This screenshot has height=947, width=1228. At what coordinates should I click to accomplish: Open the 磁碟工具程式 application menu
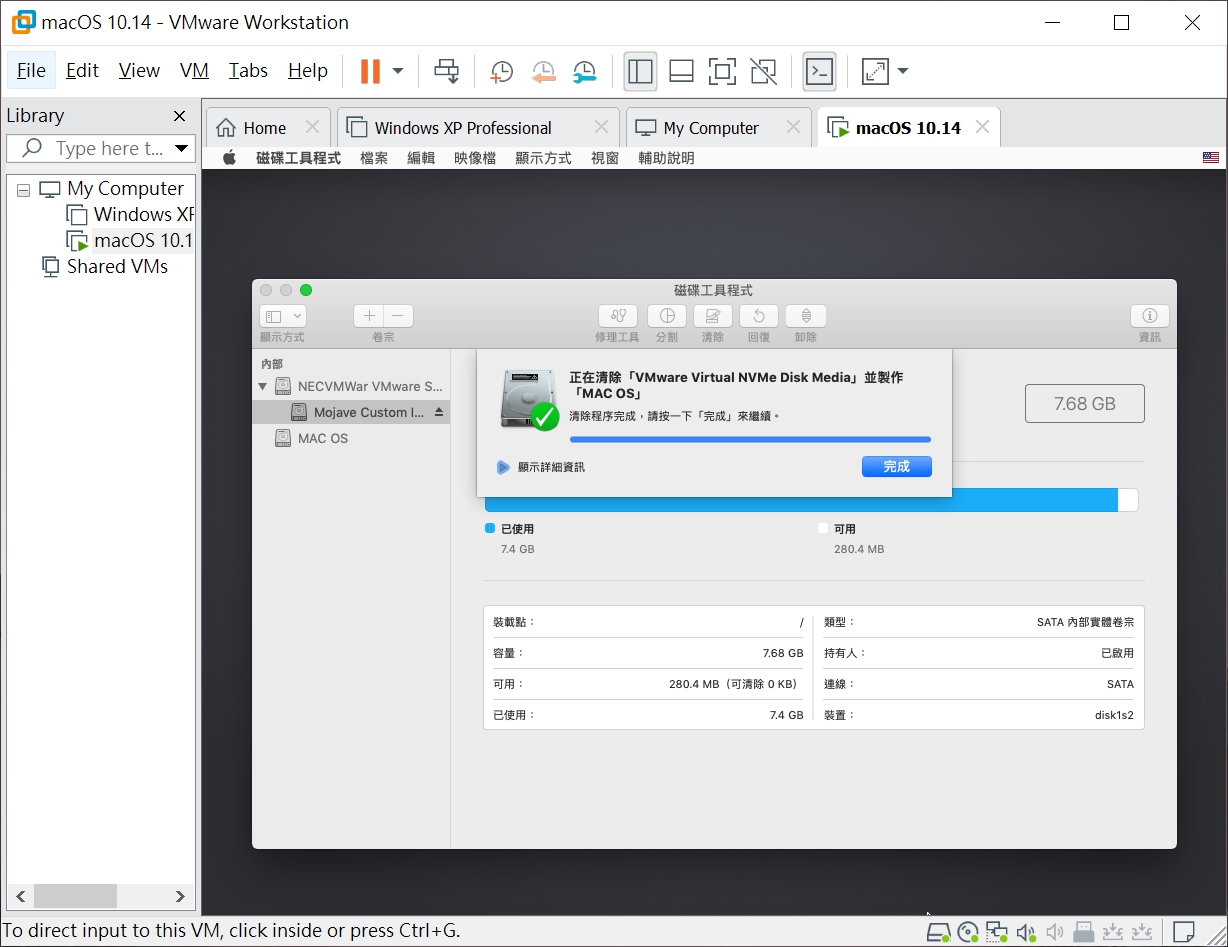coord(298,158)
